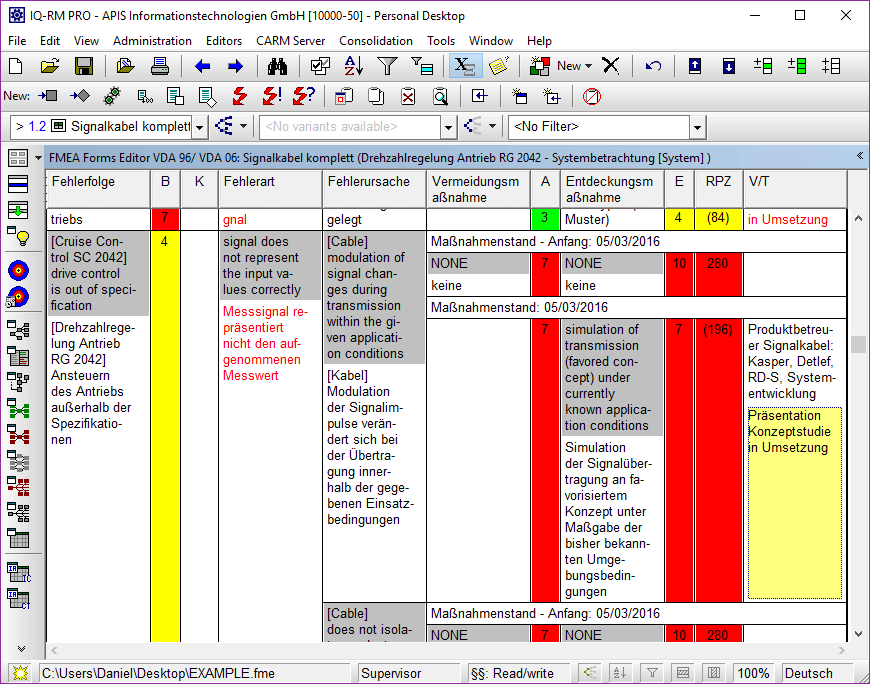
Task: Click the red lightning bolt with exclamation mark
Action: 272,97
